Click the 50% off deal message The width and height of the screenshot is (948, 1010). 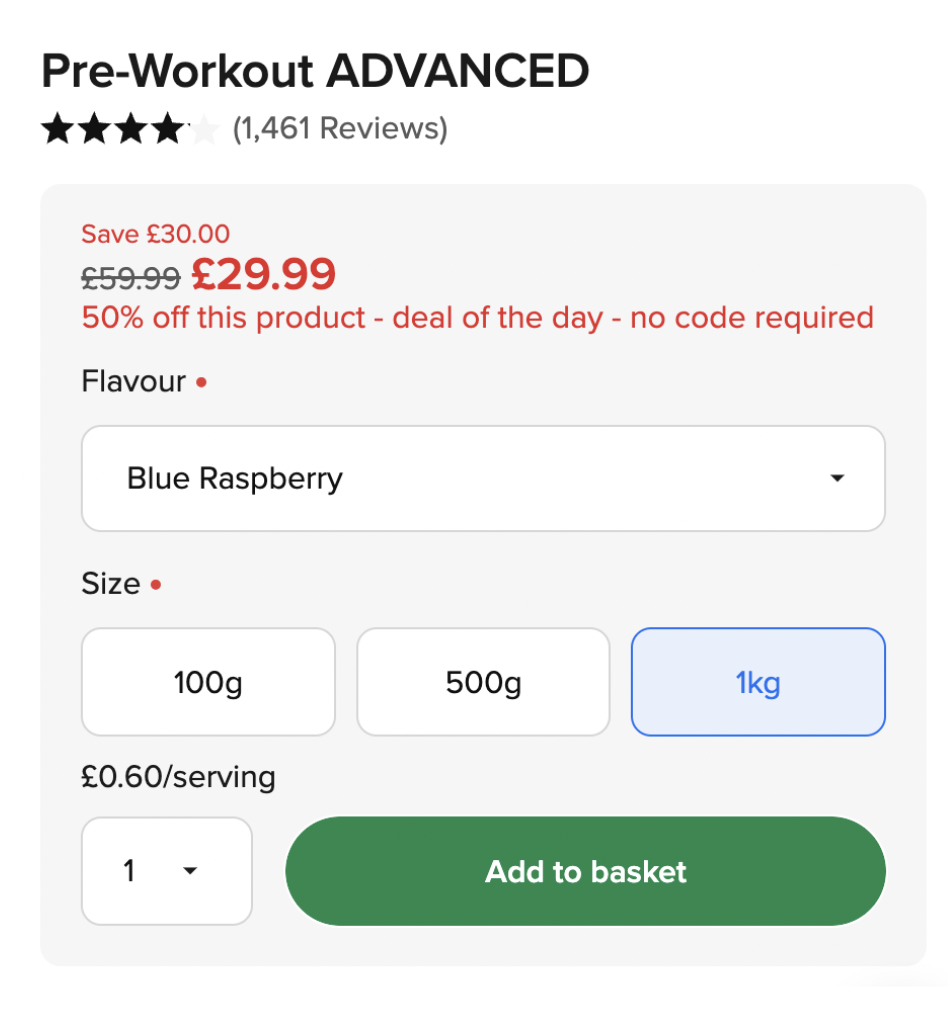(x=477, y=318)
